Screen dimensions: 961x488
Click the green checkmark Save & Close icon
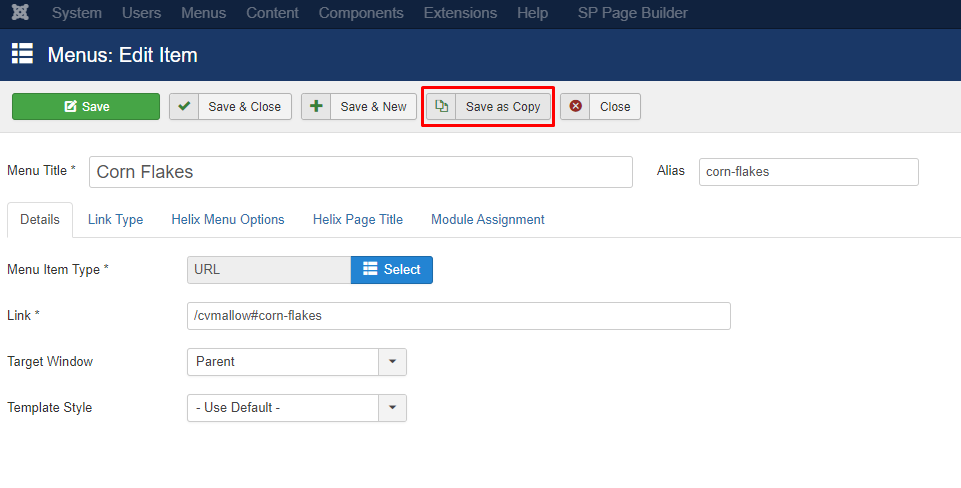pyautogui.click(x=184, y=106)
